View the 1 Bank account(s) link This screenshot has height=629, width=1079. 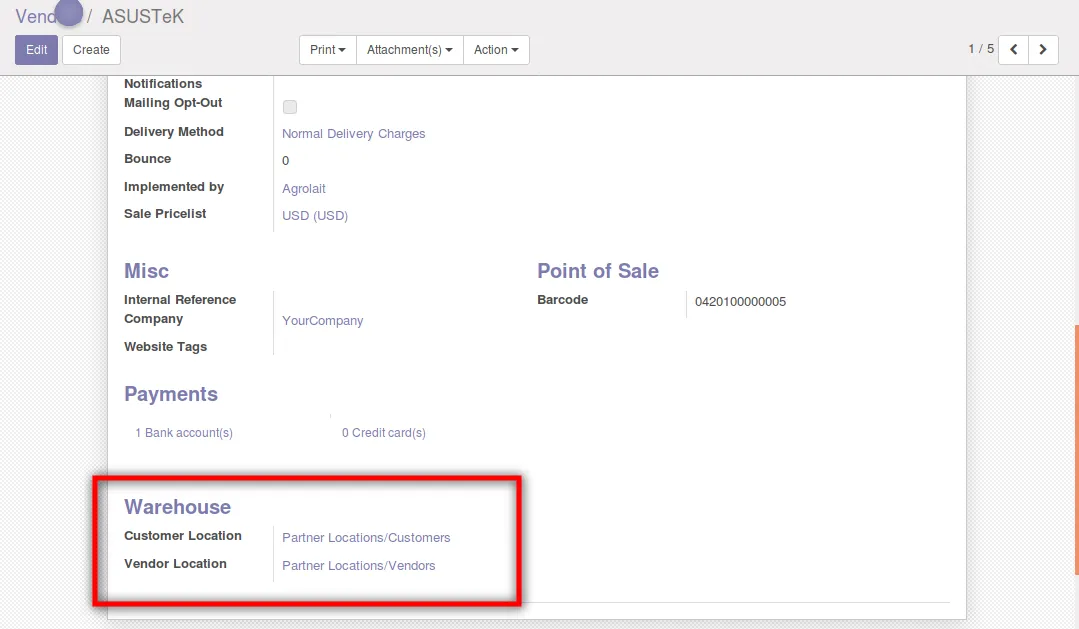(184, 433)
